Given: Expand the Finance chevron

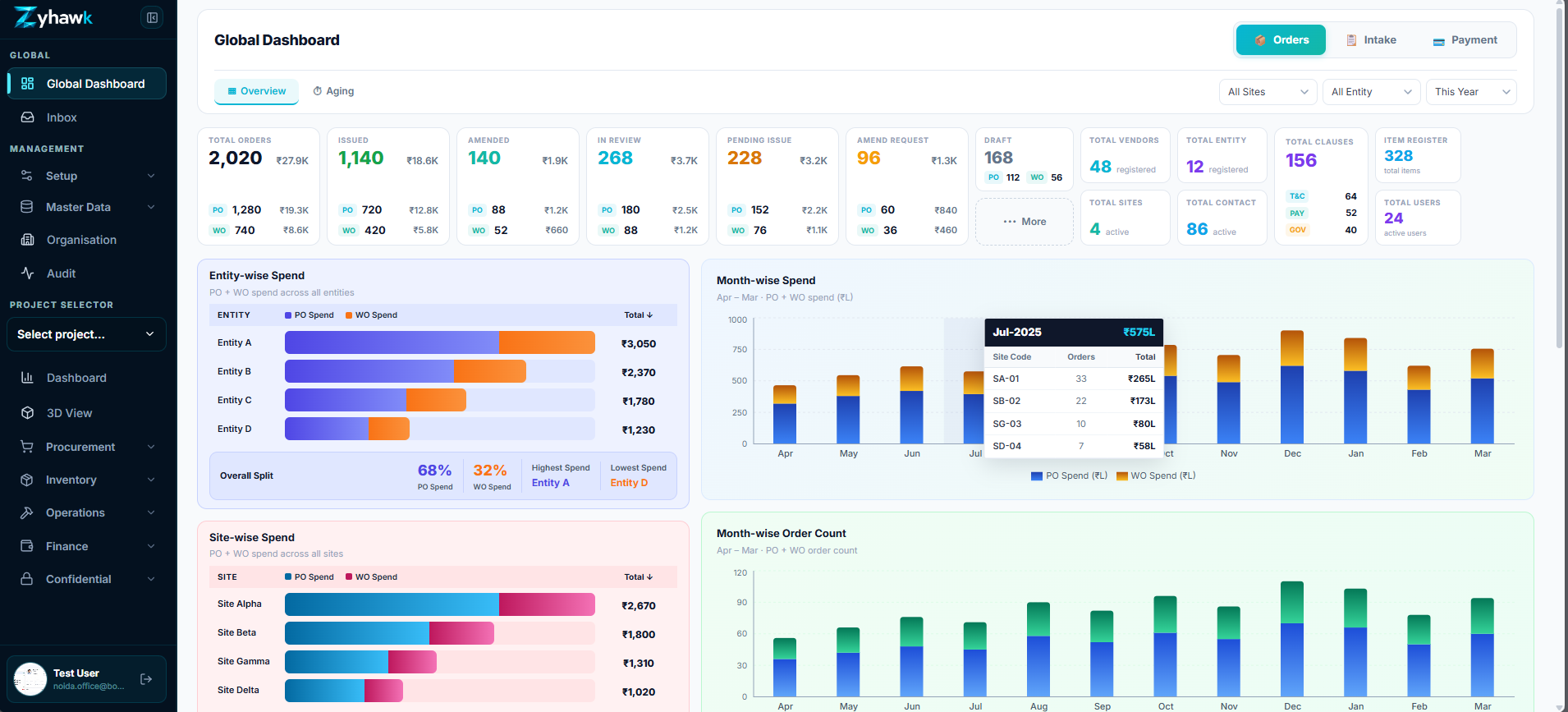Looking at the screenshot, I should click(x=151, y=546).
